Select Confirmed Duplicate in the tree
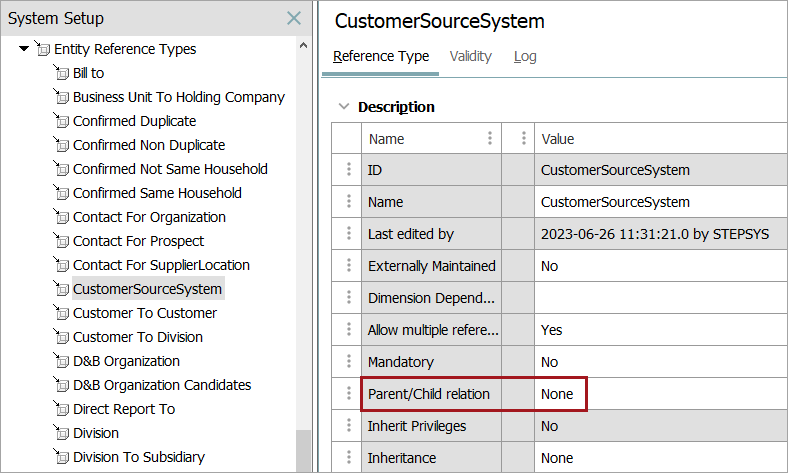Viewport: 788px width, 473px height. click(135, 121)
